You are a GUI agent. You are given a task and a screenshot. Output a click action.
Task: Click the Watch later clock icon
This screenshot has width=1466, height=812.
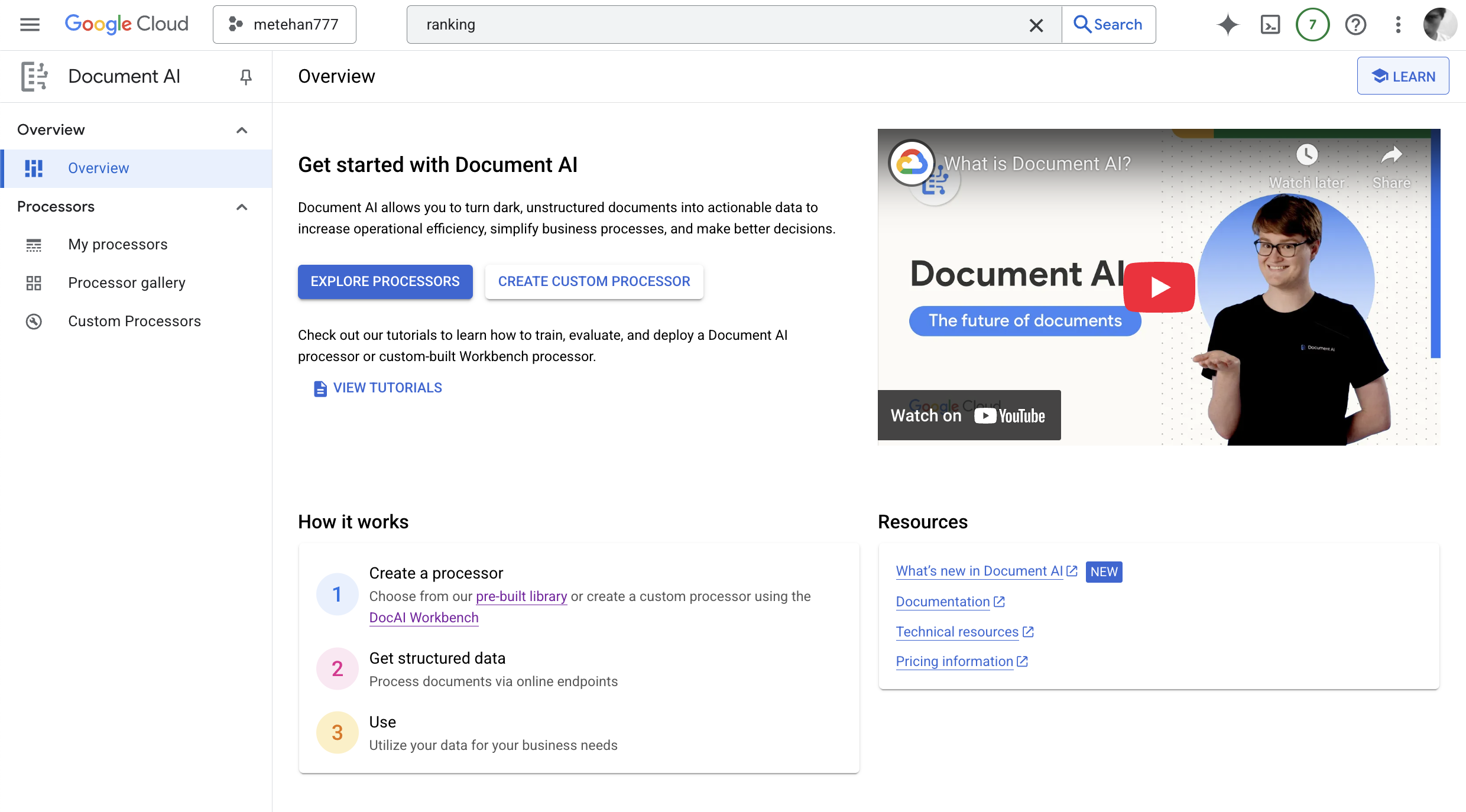tap(1306, 155)
